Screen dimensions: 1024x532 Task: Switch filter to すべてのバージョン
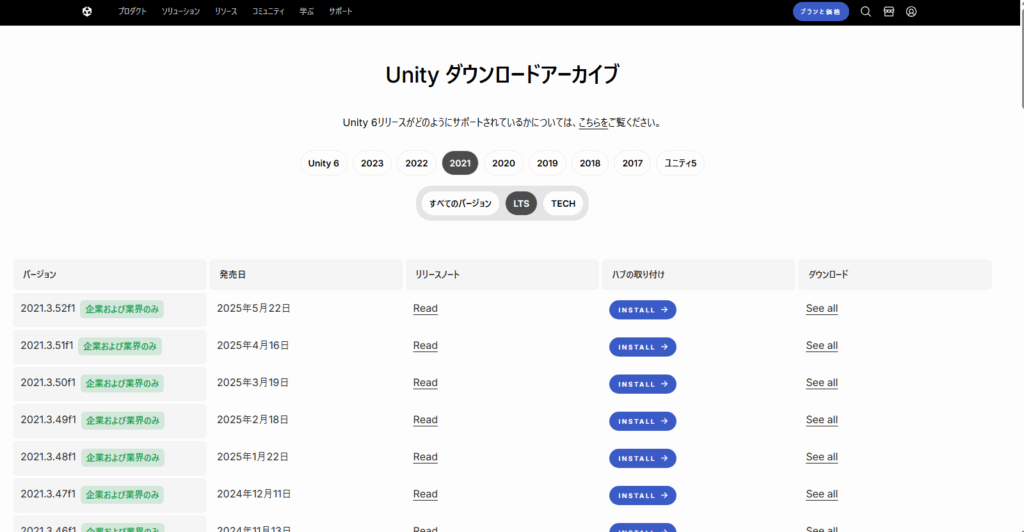(x=460, y=204)
